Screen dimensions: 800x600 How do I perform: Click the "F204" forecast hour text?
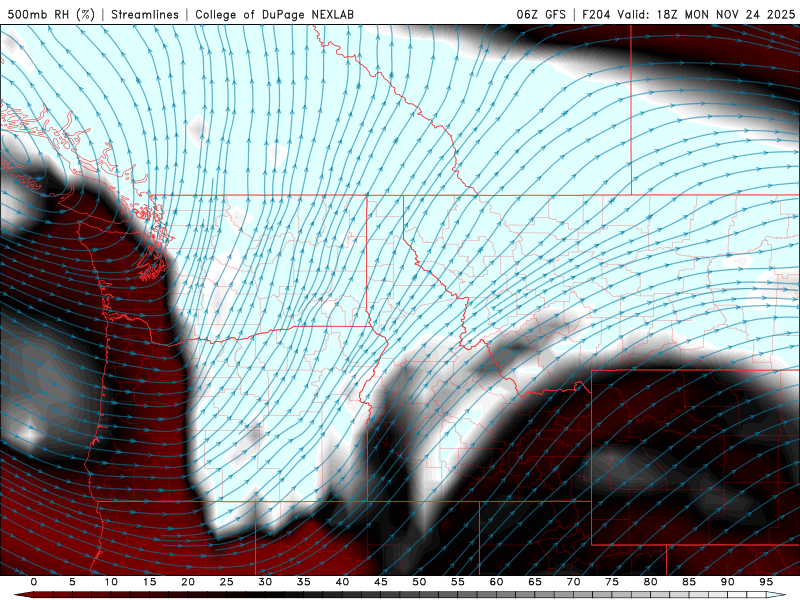pyautogui.click(x=596, y=15)
